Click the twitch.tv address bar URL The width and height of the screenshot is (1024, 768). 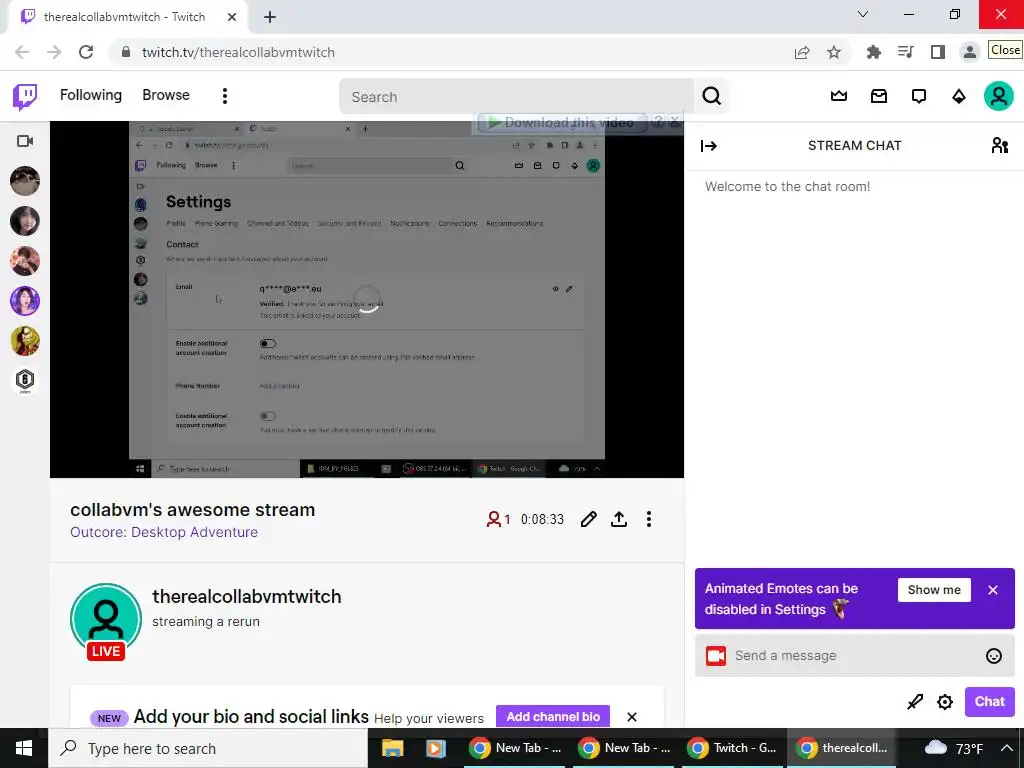[238, 52]
